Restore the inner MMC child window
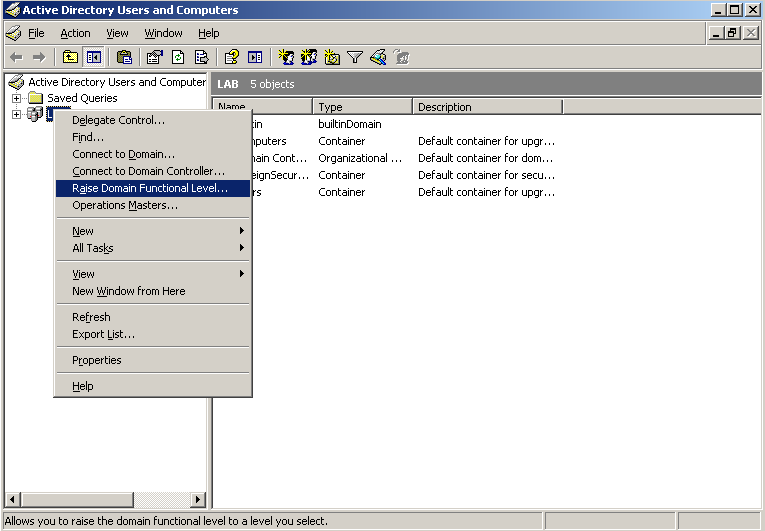The height and width of the screenshot is (531, 765). click(x=732, y=33)
